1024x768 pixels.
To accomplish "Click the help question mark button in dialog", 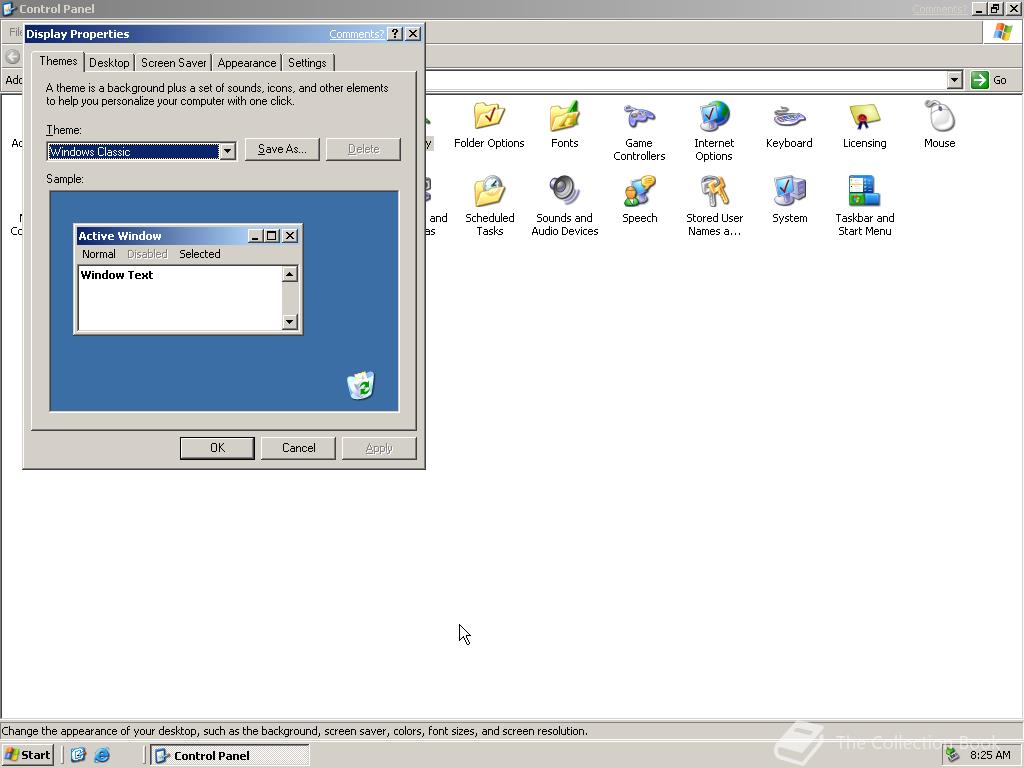I will click(x=394, y=34).
